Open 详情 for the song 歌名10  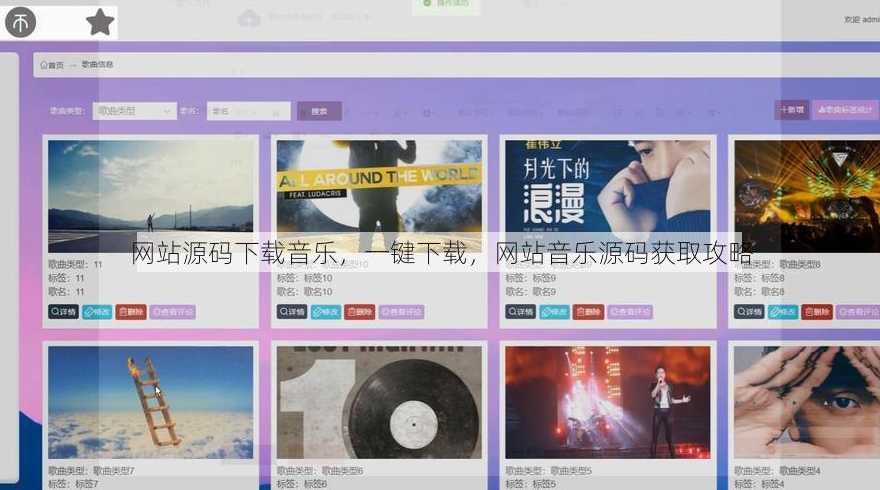point(292,312)
